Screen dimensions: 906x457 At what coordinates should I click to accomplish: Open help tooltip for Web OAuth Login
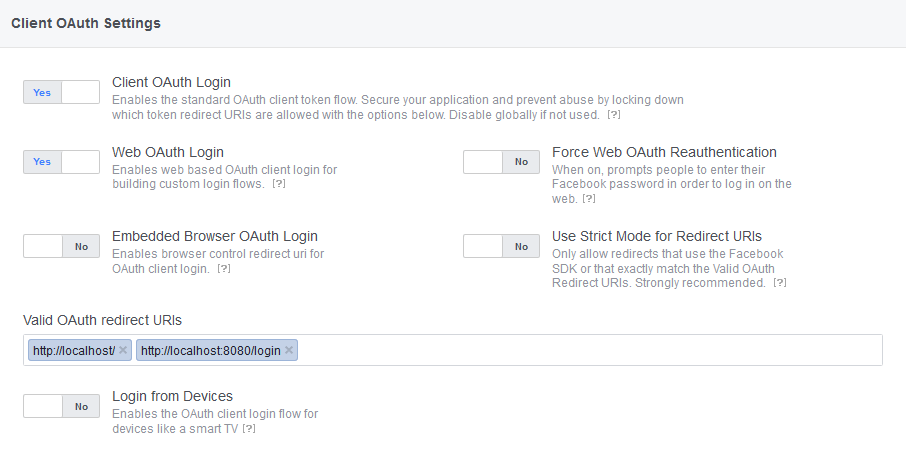[x=279, y=185]
